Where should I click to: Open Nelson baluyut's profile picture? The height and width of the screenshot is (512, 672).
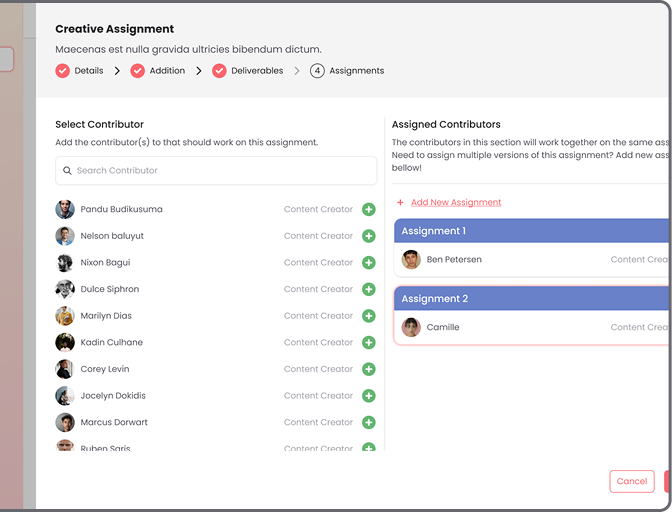click(65, 236)
